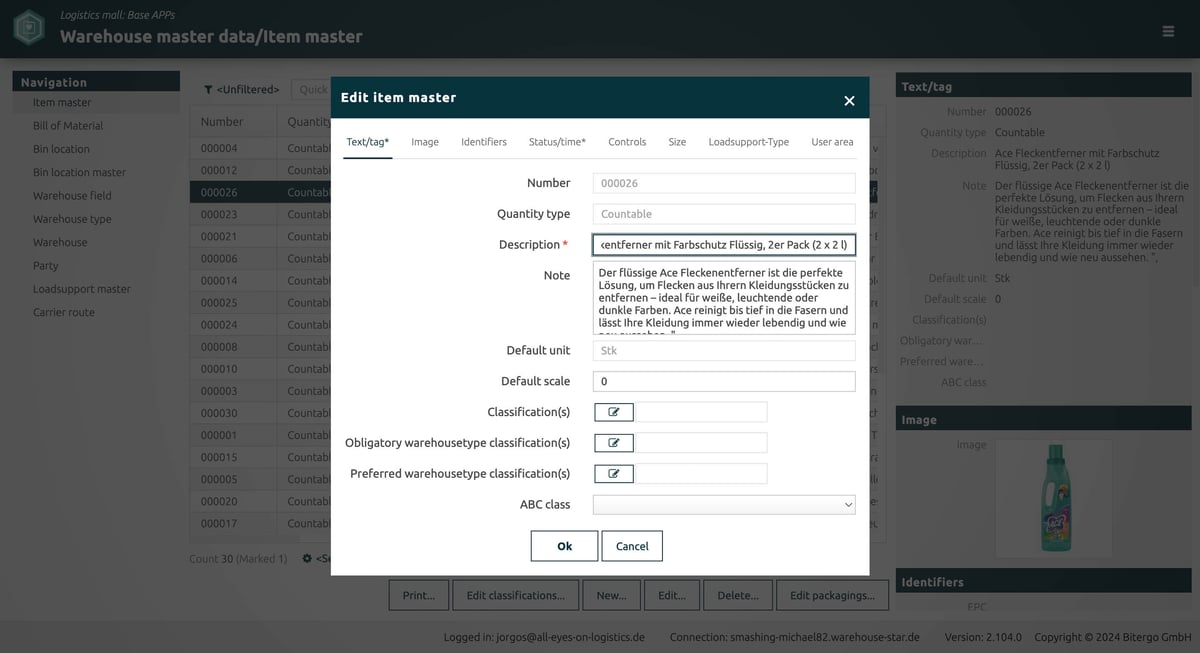Open Warehouse field in Navigation
Viewport: 1200px width, 653px height.
pos(72,196)
